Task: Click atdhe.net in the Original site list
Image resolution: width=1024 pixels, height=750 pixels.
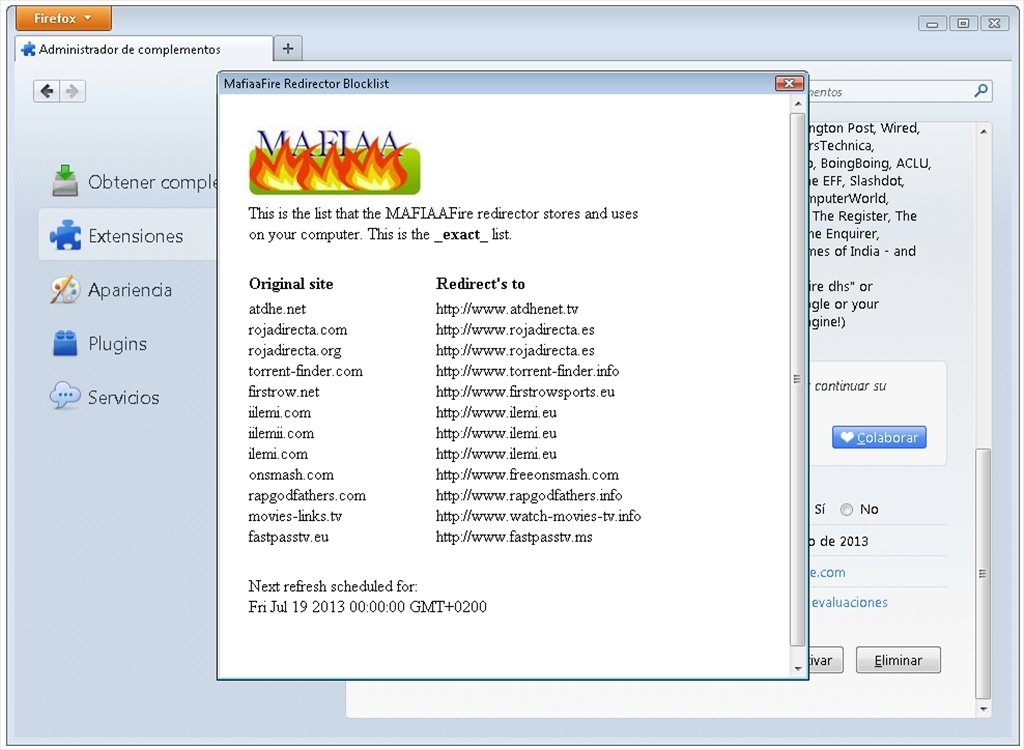Action: point(277,308)
